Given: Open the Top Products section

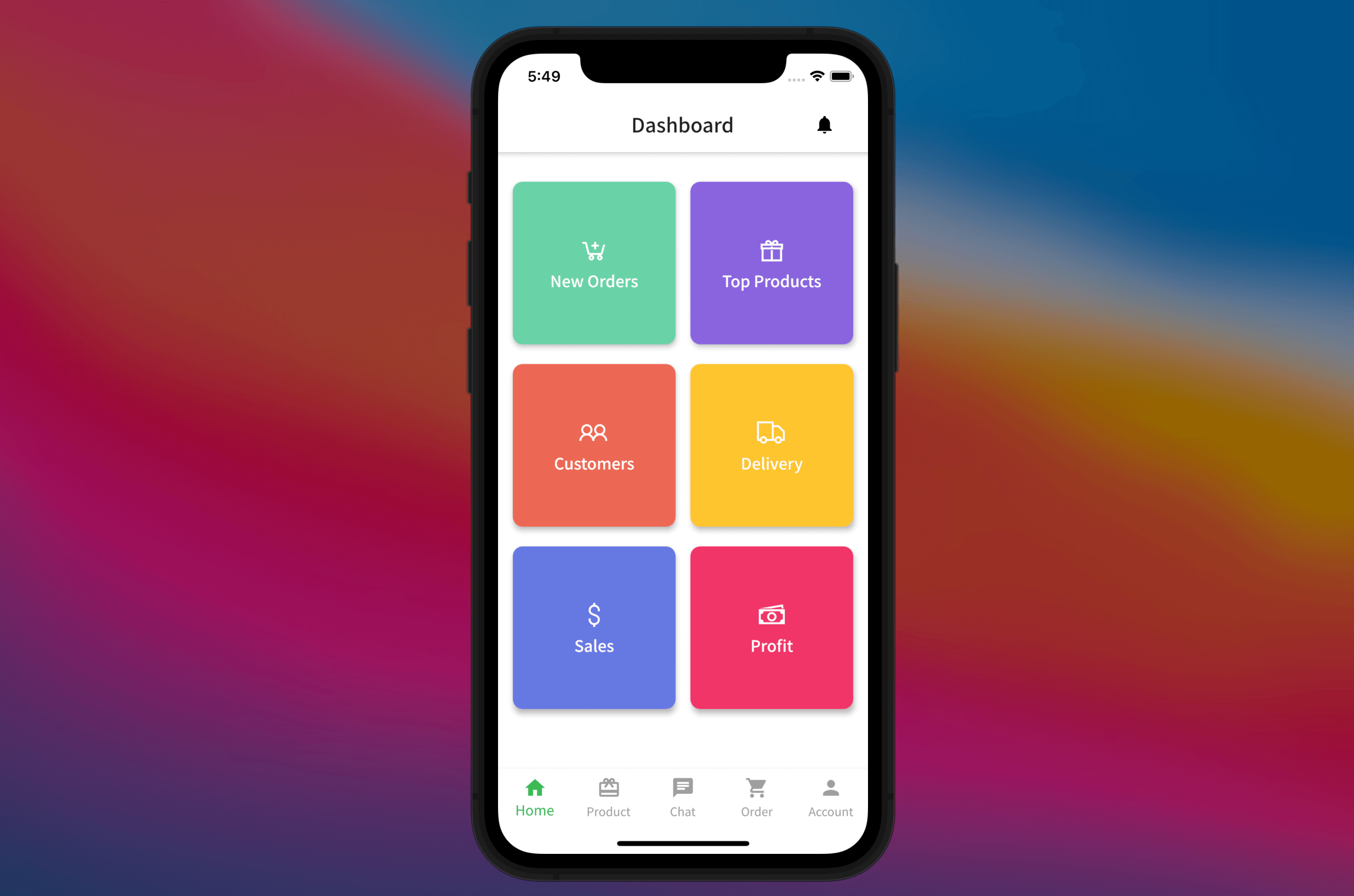Looking at the screenshot, I should pos(771,264).
